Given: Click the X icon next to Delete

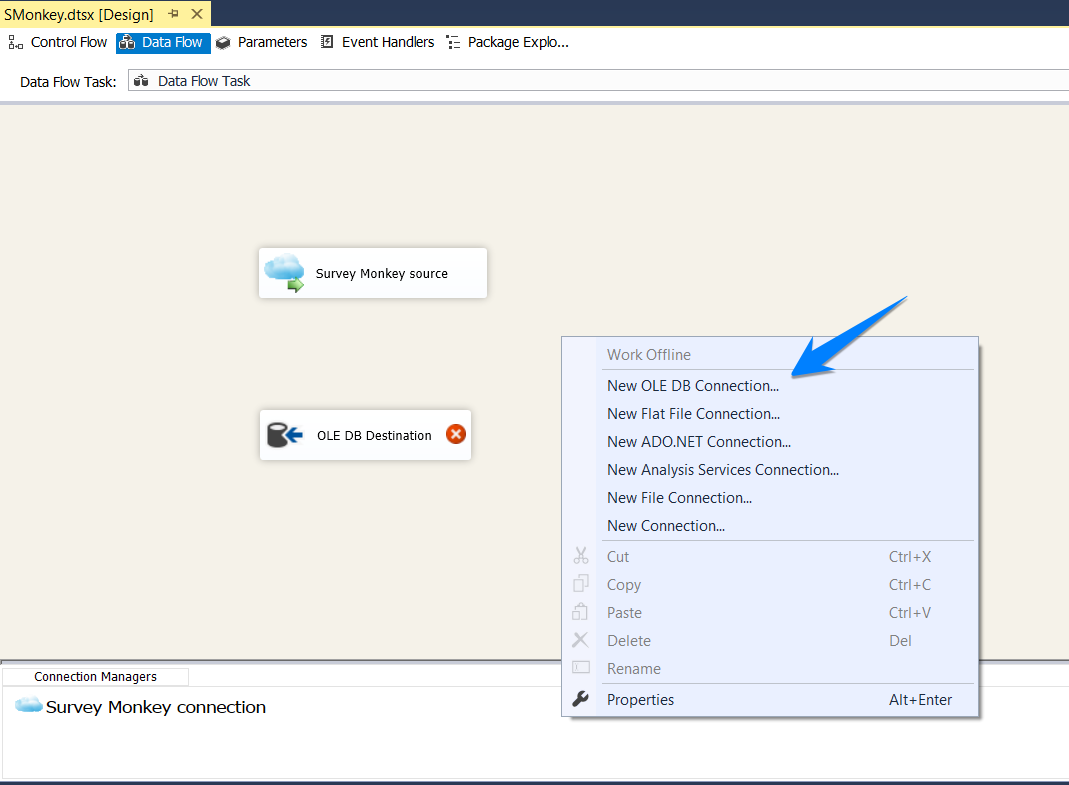Looking at the screenshot, I should coord(580,640).
